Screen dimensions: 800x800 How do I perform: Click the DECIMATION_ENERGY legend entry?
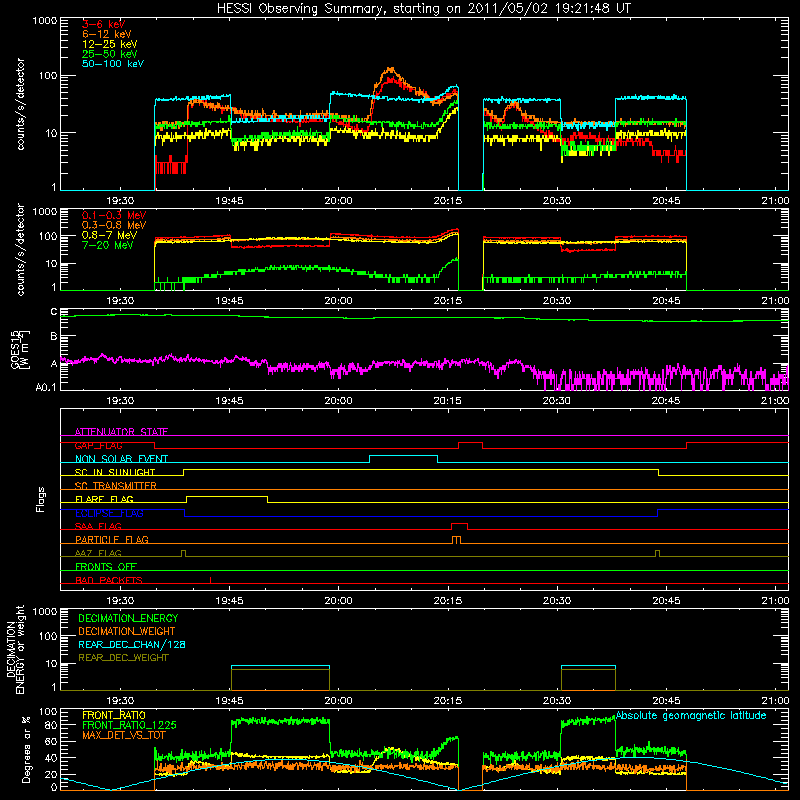pyautogui.click(x=128, y=618)
